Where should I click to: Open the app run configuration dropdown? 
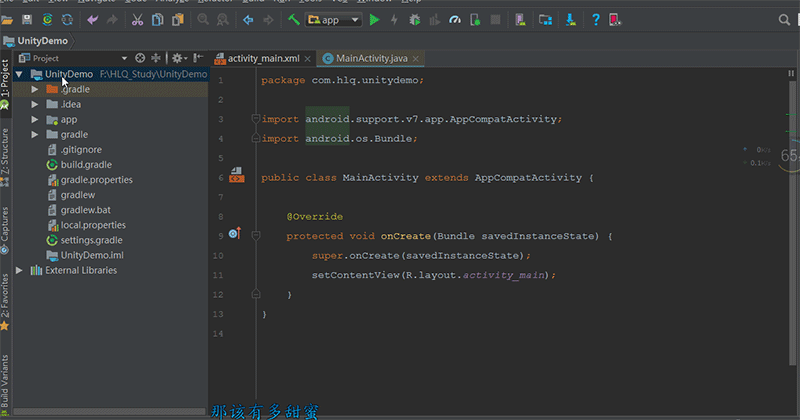tap(335, 19)
